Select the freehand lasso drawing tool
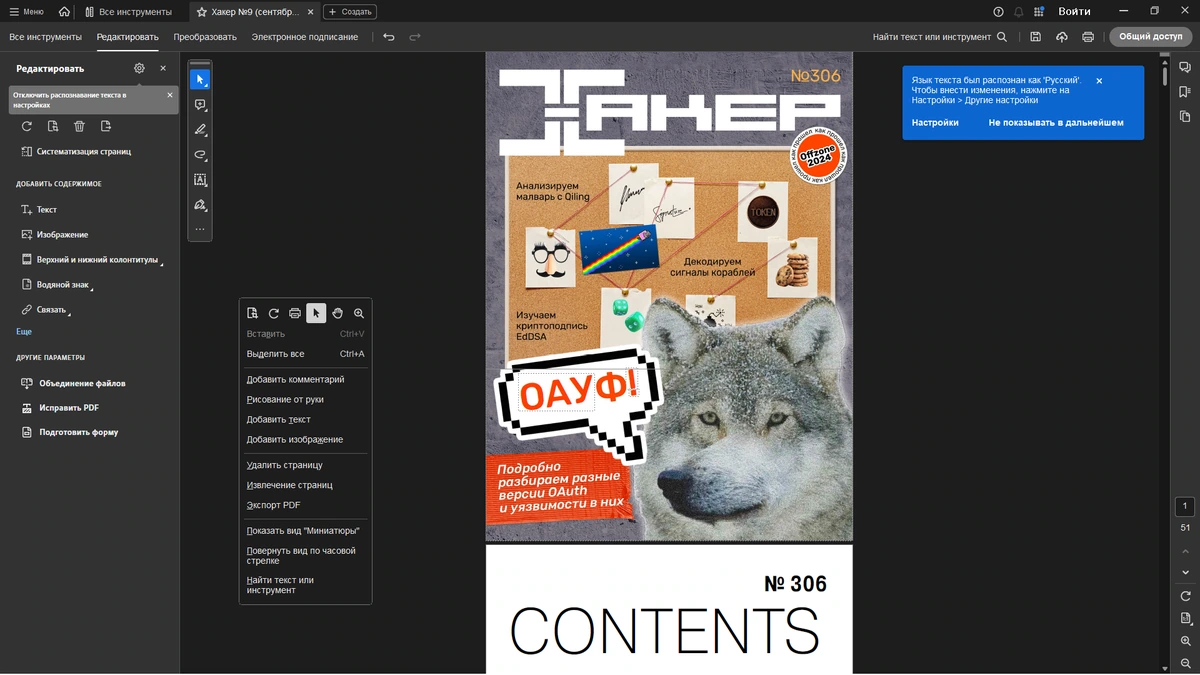This screenshot has width=1200, height=675. tap(200, 155)
